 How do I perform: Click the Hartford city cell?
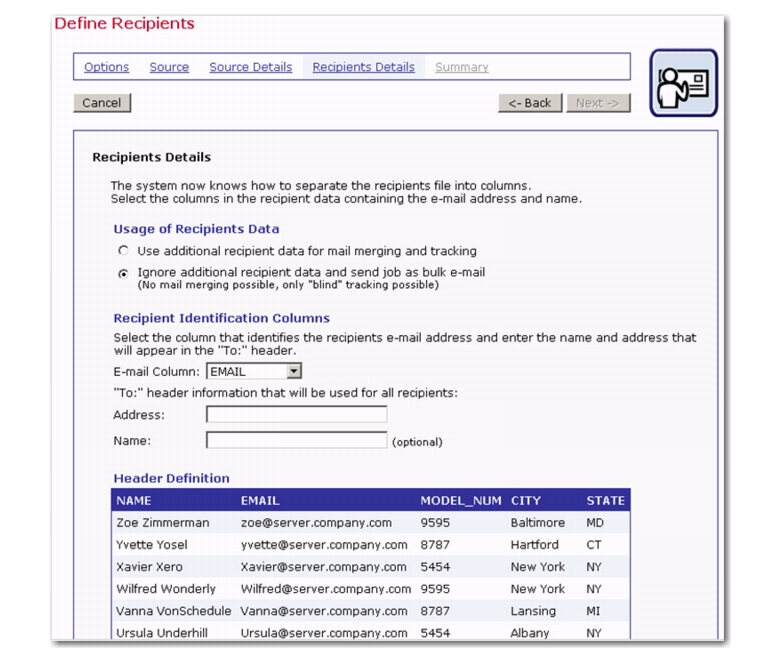click(x=534, y=545)
